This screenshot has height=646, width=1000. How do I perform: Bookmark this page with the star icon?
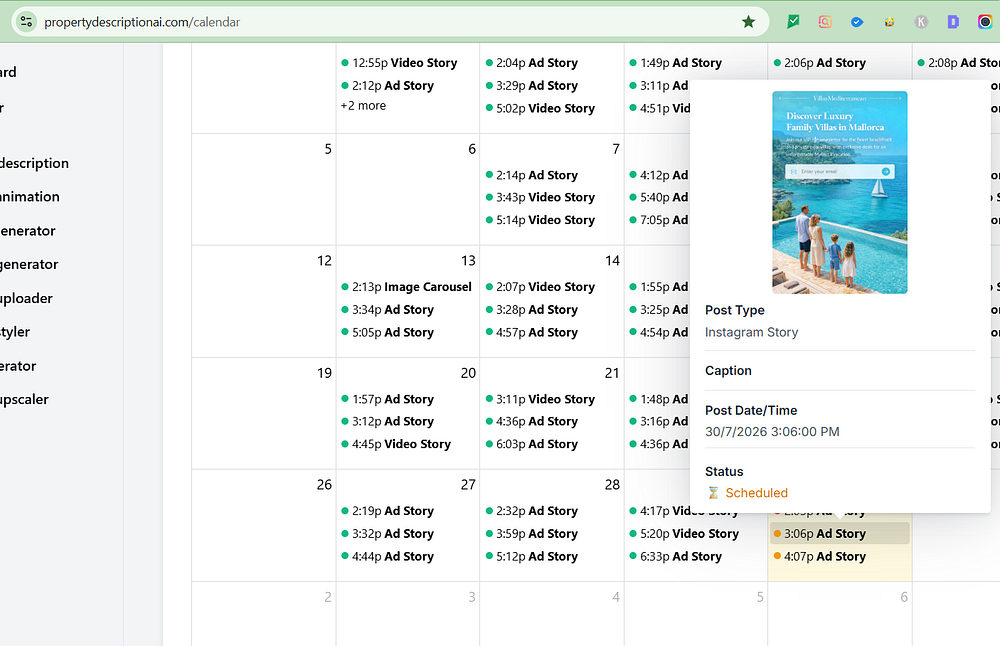(x=749, y=22)
